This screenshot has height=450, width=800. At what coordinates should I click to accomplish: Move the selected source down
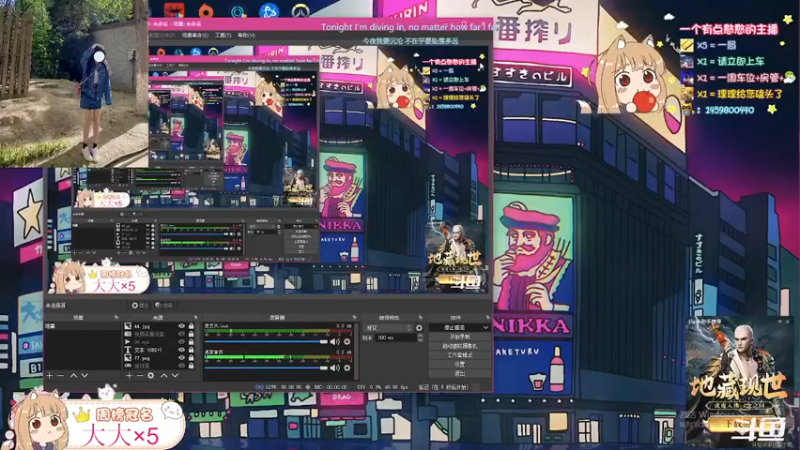(175, 376)
